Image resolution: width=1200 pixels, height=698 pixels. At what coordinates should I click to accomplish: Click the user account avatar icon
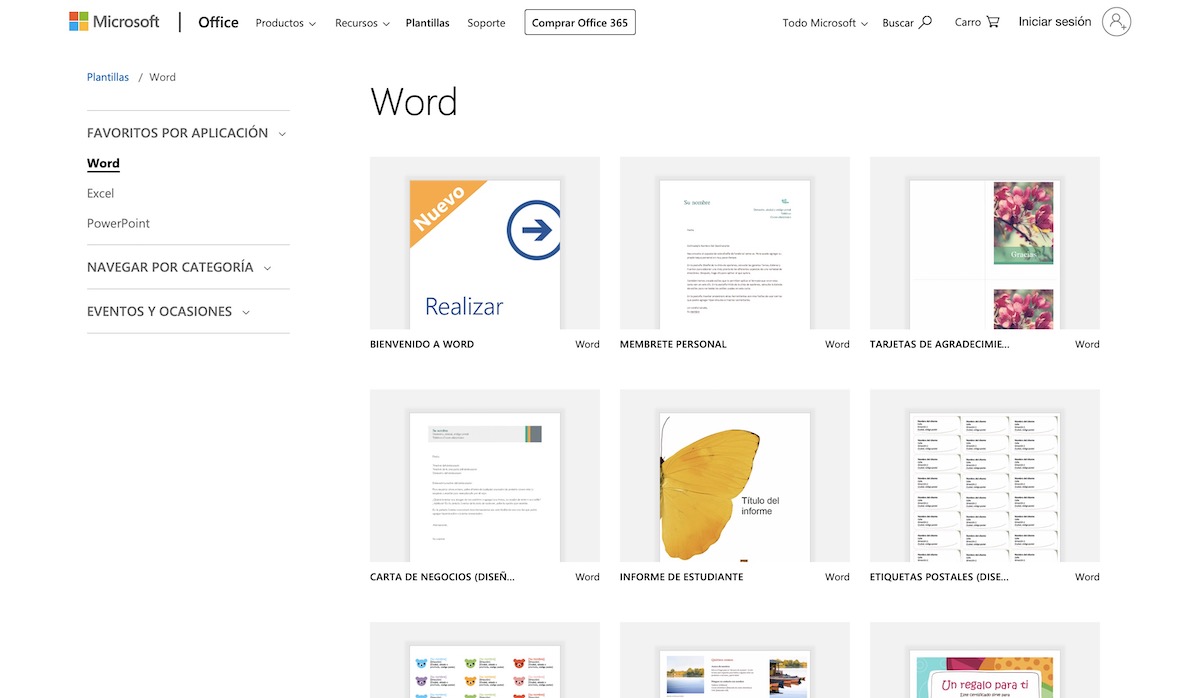click(1116, 22)
